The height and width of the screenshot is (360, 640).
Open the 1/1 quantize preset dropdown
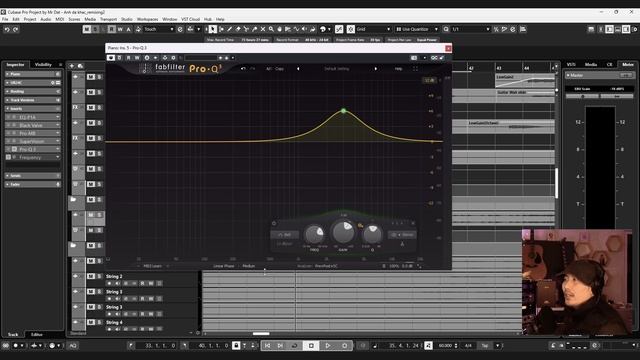470,29
